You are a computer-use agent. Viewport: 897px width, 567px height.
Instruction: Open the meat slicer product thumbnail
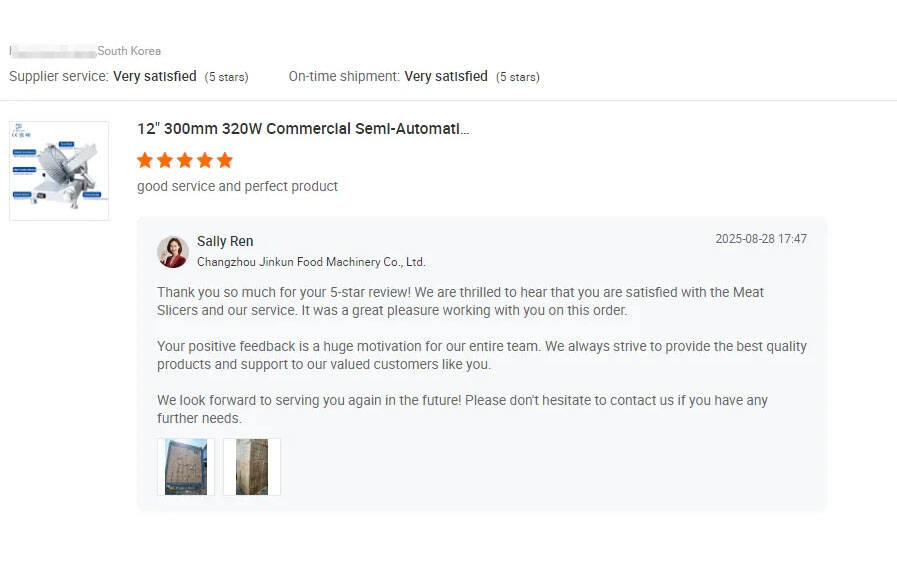tap(59, 171)
